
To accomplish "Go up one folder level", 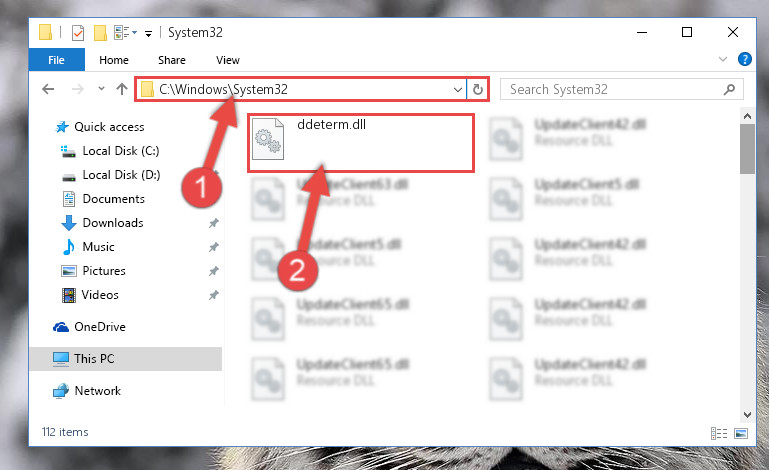I will (122, 89).
